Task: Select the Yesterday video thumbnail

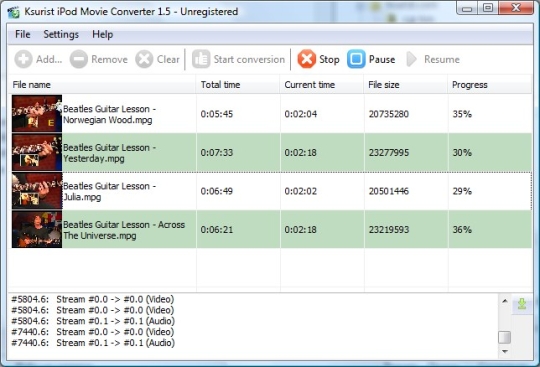Action: [x=37, y=153]
